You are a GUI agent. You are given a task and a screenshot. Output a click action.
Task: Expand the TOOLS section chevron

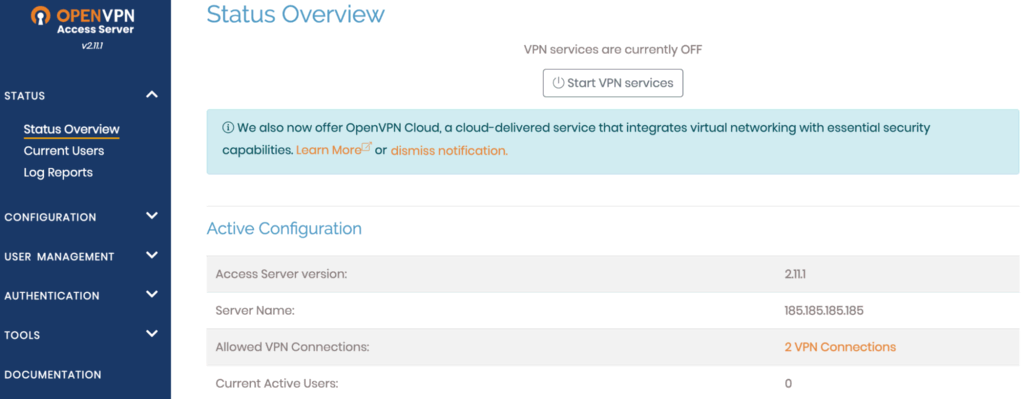click(152, 334)
